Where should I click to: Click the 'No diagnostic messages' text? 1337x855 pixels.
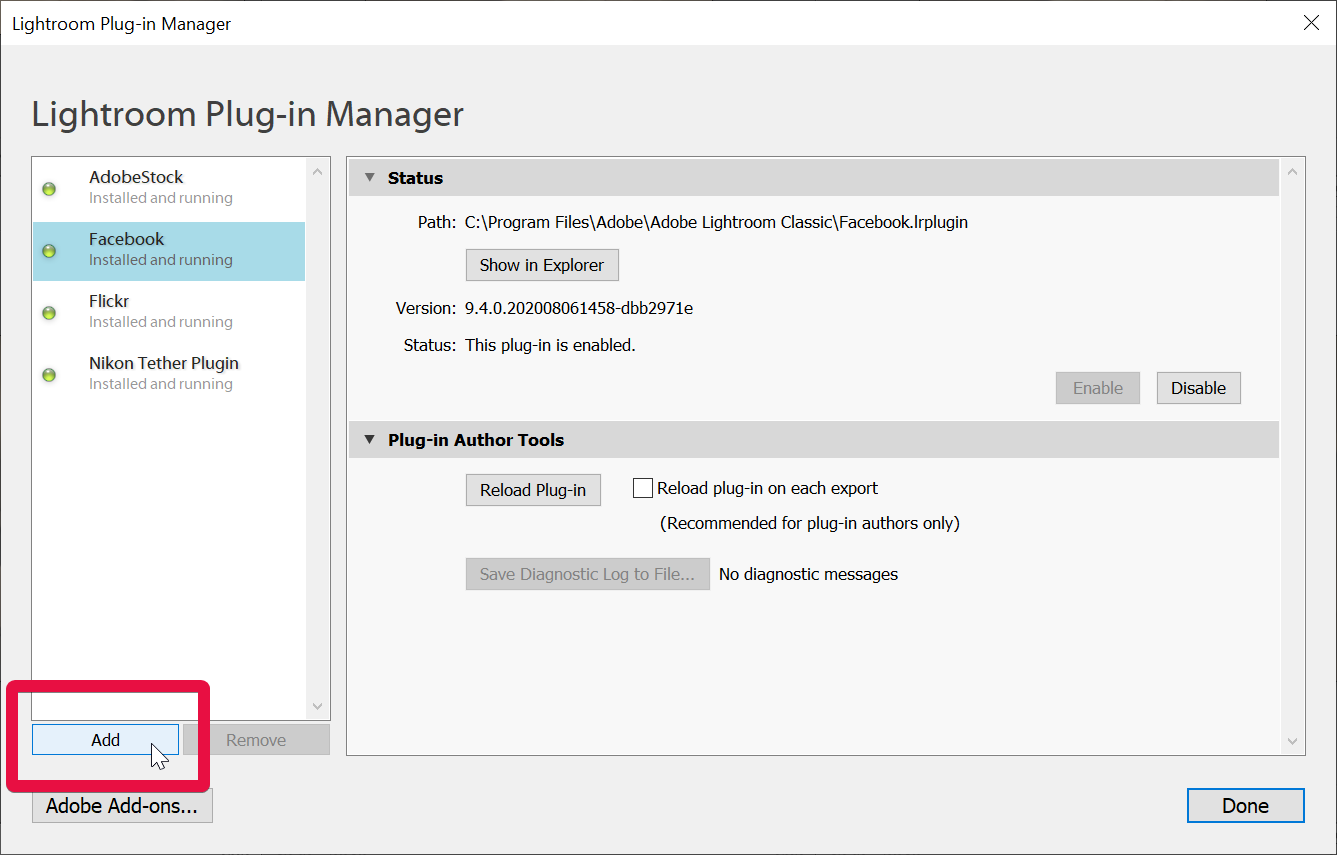coord(808,574)
